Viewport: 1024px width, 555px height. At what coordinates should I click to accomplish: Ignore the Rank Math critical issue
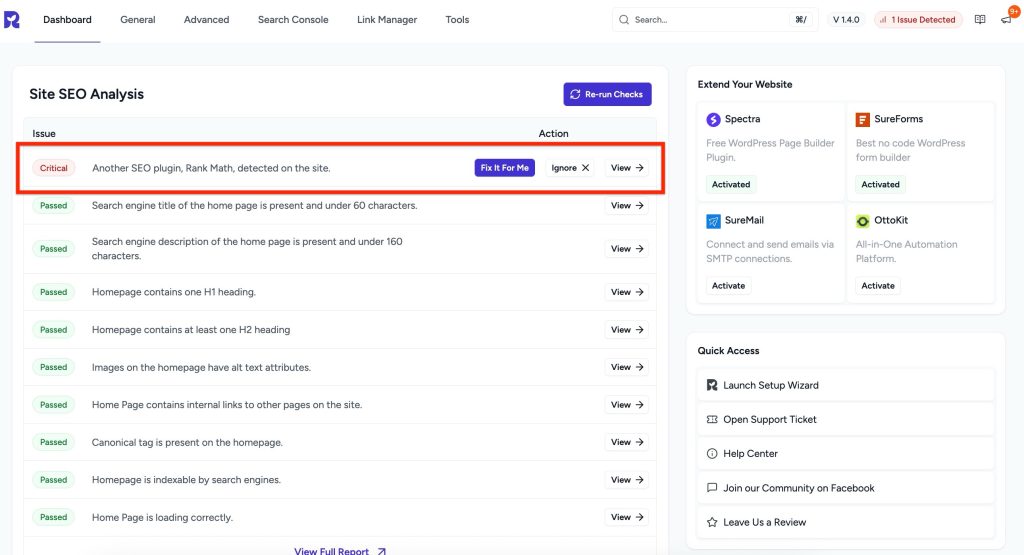[x=570, y=168]
